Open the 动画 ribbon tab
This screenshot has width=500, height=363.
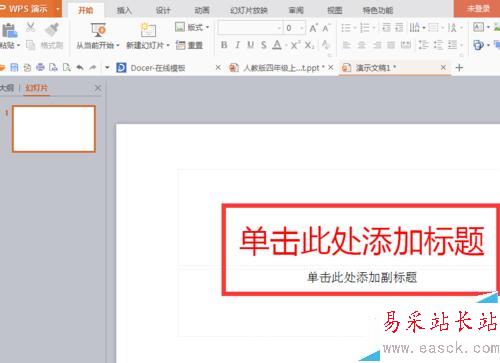202,10
